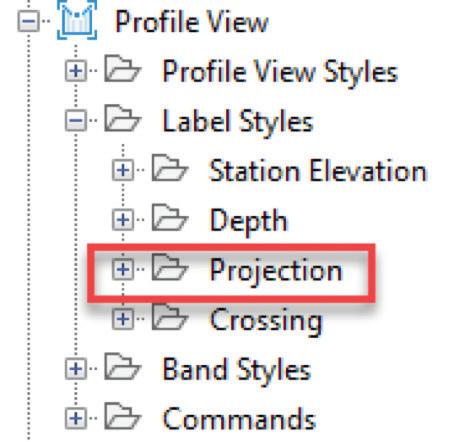Image resolution: width=470 pixels, height=442 pixels.
Task: Click the Profile View graph icon
Action: tap(77, 20)
